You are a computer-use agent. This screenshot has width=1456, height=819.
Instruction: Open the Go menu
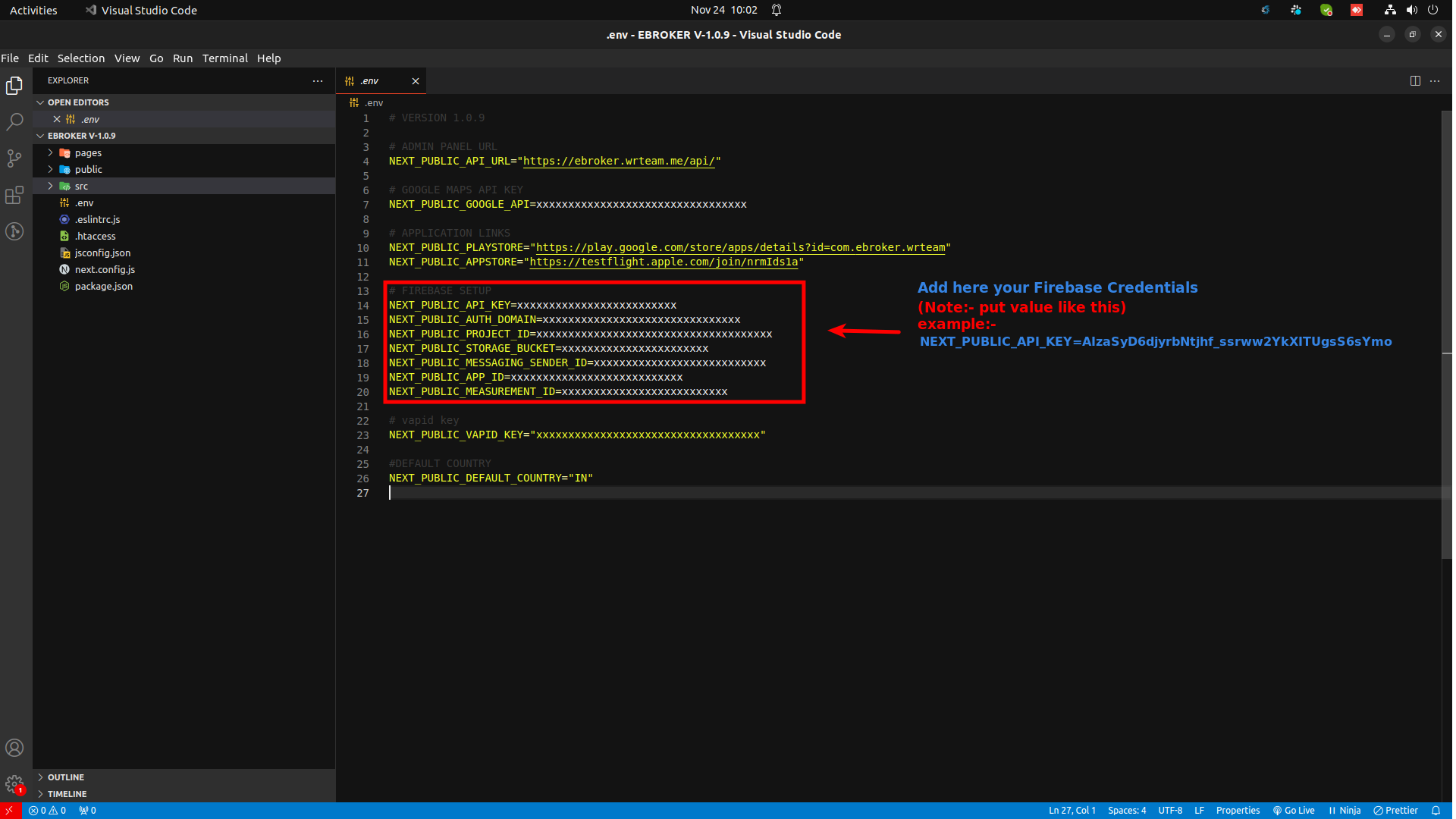[x=156, y=58]
